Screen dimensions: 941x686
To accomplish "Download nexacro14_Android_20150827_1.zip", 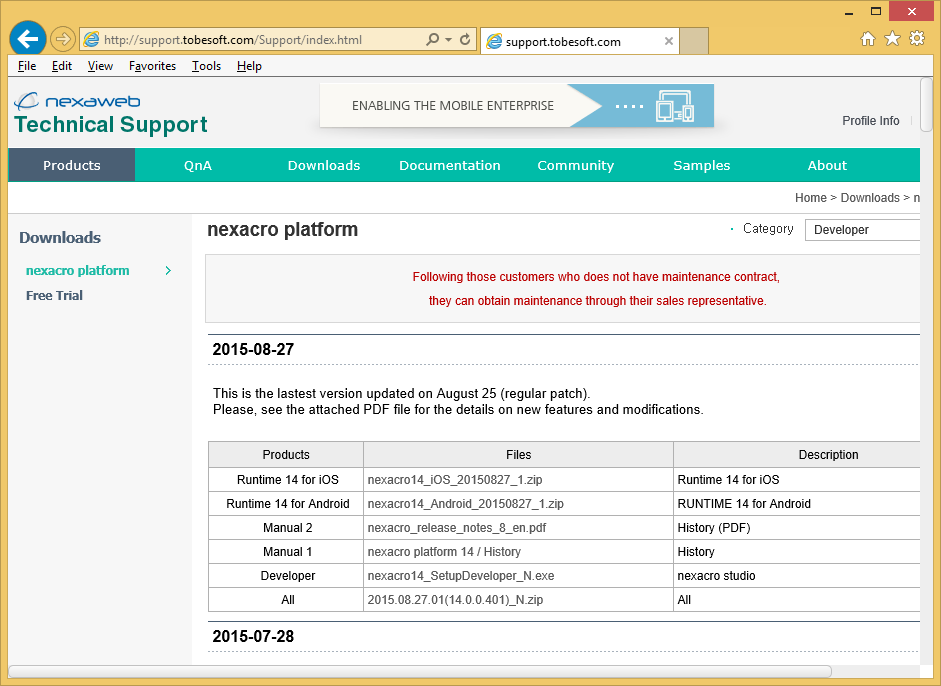I will pyautogui.click(x=466, y=504).
